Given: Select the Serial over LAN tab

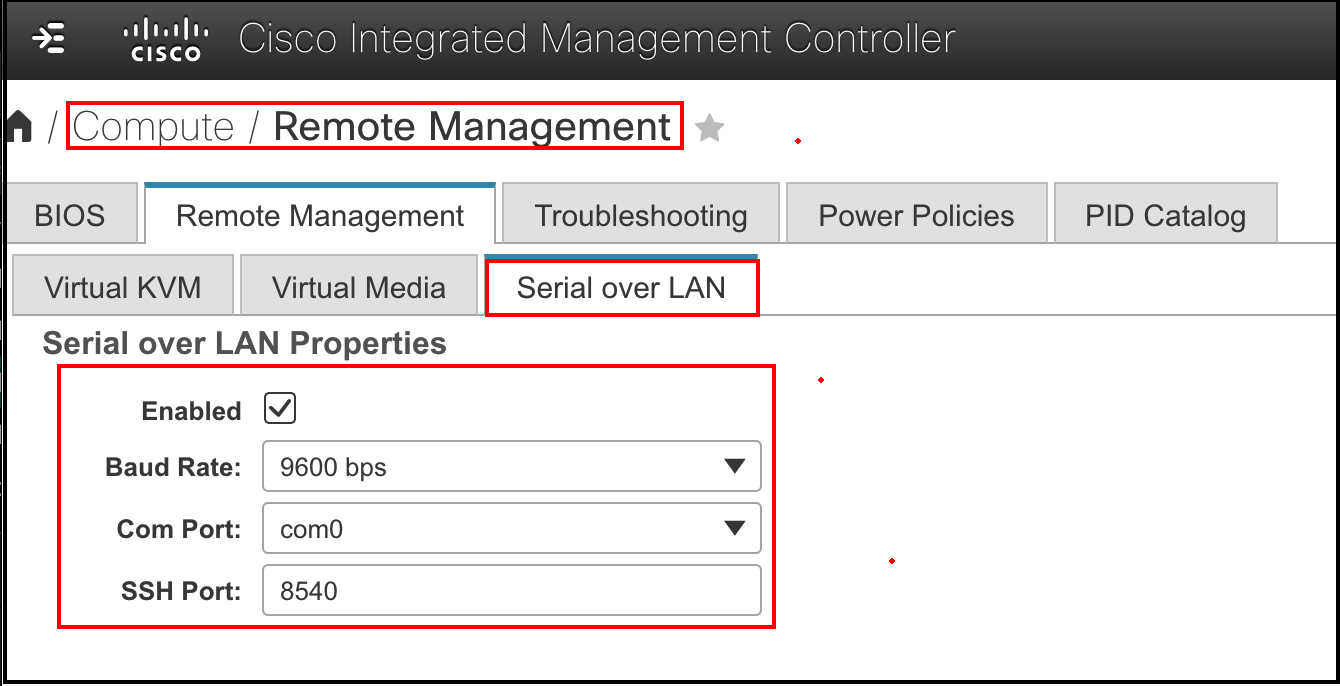Looking at the screenshot, I should [621, 288].
